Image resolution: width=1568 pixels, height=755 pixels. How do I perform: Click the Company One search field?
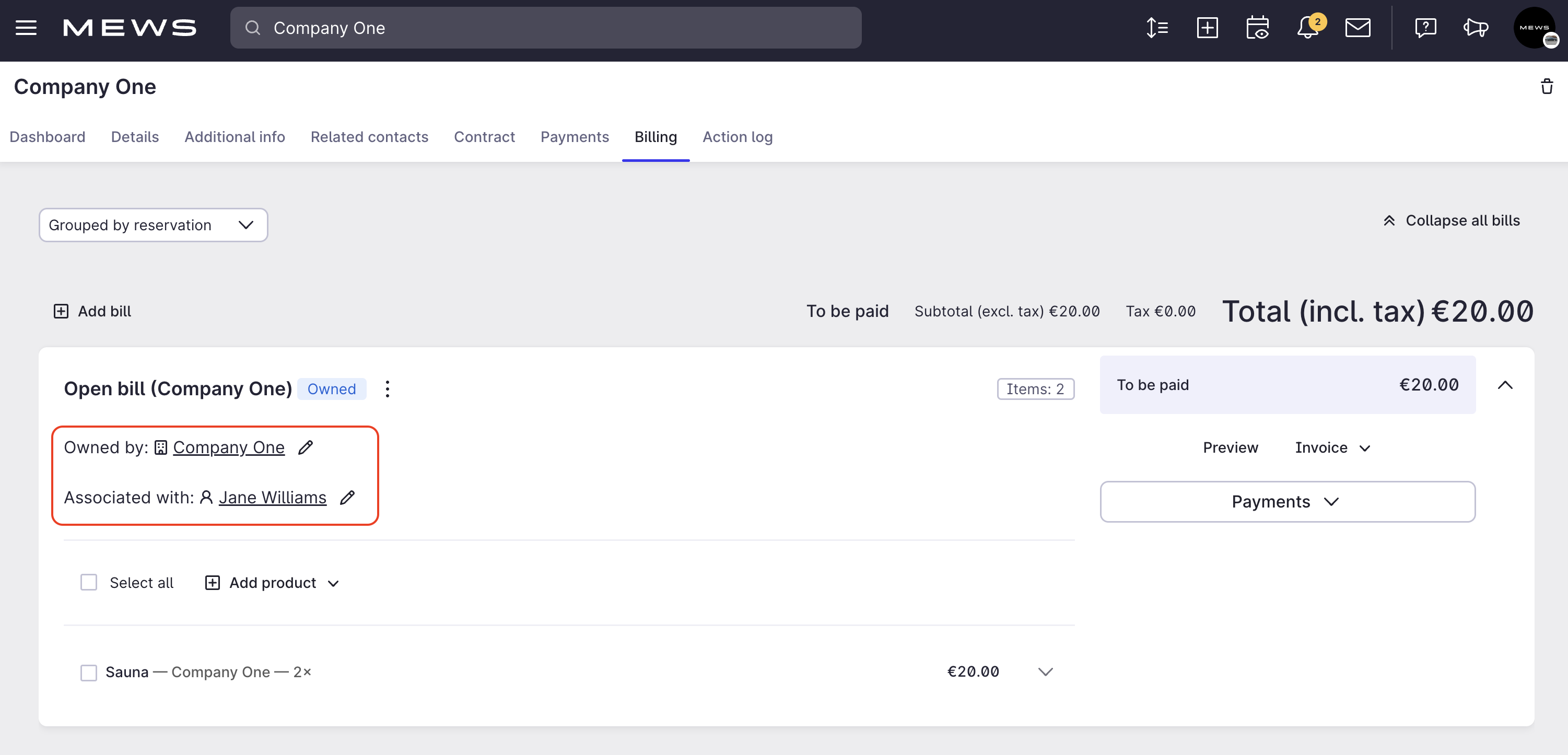click(546, 27)
